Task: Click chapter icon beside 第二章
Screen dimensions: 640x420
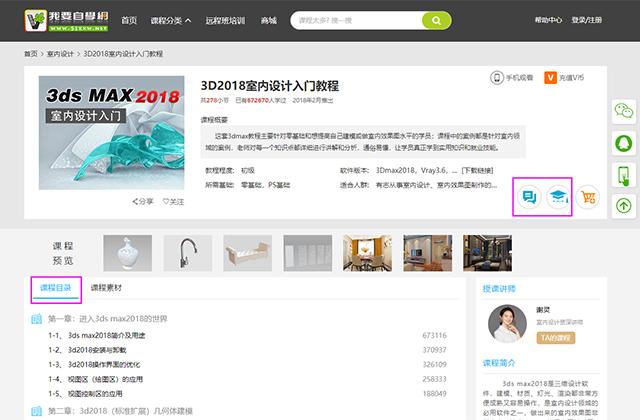Action: (36, 411)
